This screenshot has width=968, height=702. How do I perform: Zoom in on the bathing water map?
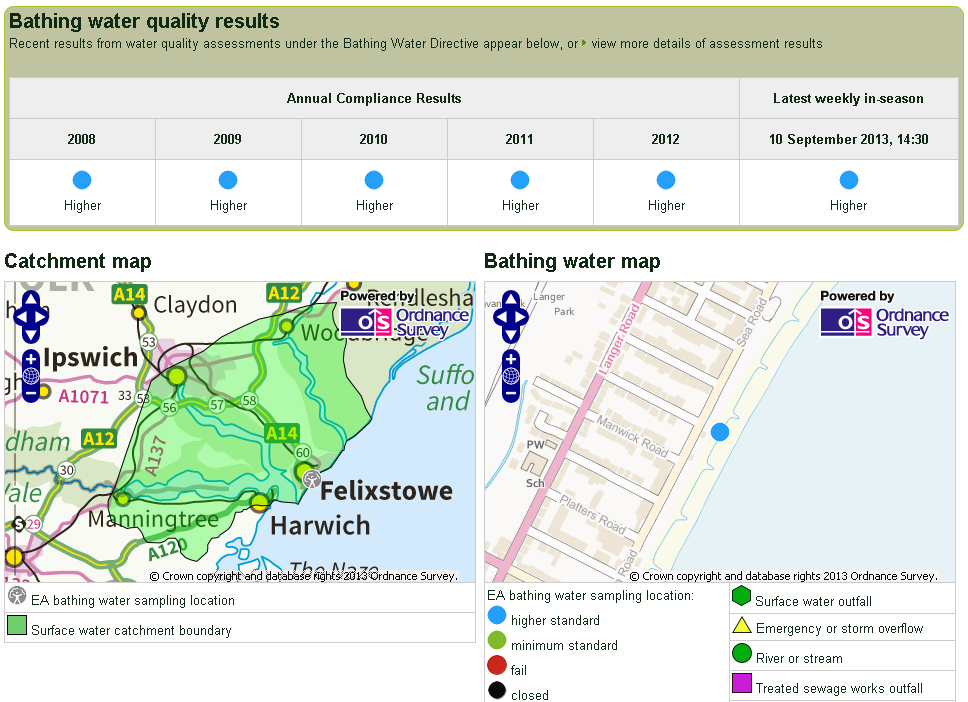[x=511, y=358]
